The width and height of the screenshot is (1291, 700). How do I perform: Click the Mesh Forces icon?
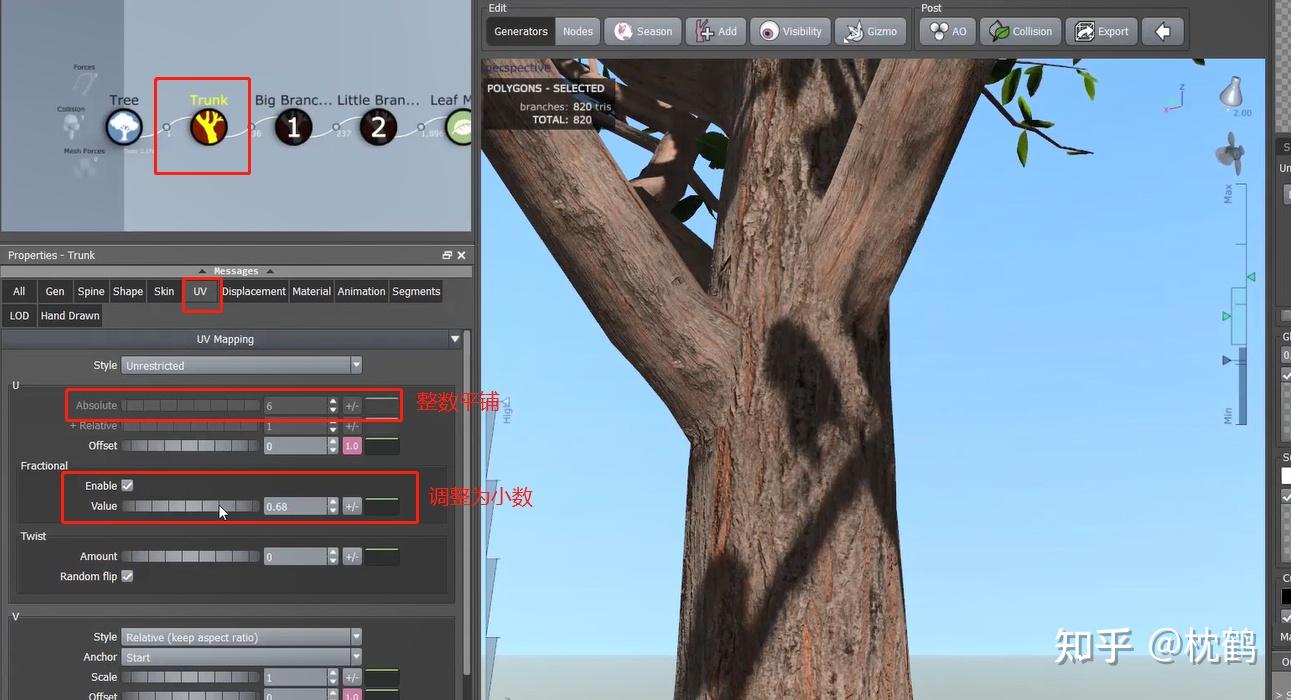84,167
